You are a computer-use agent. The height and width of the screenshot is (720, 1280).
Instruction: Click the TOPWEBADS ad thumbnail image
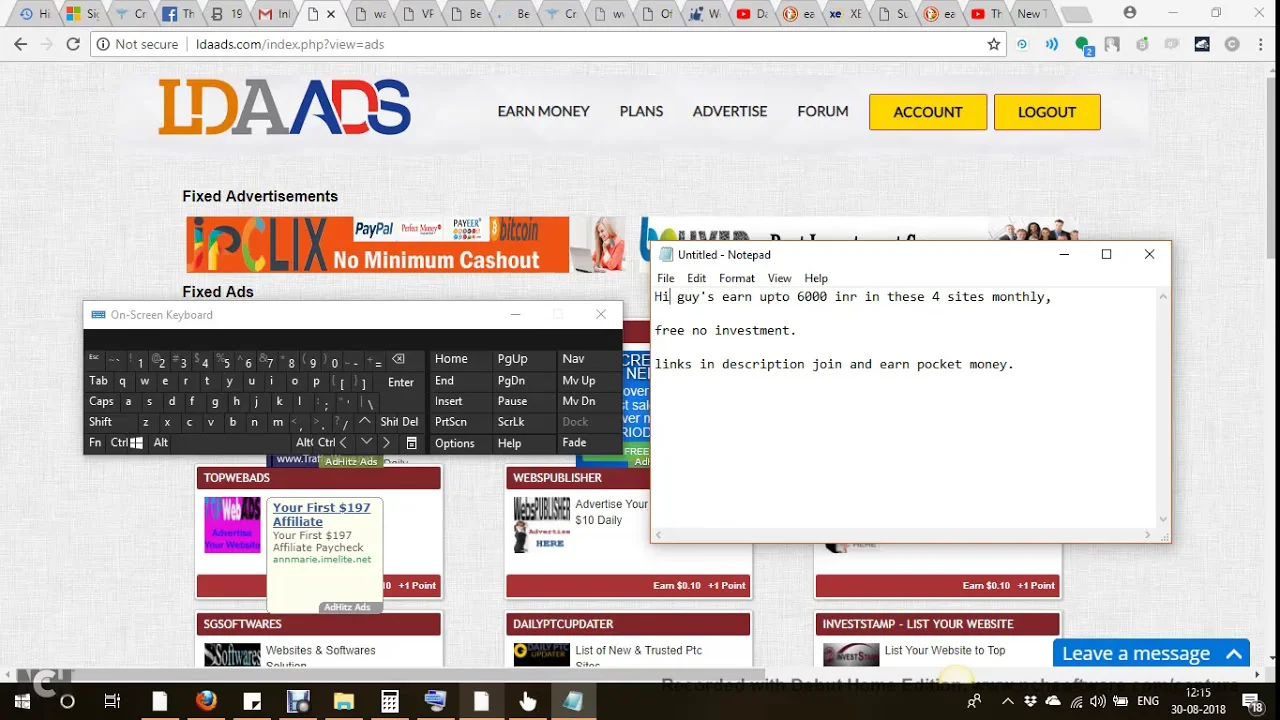[x=232, y=524]
